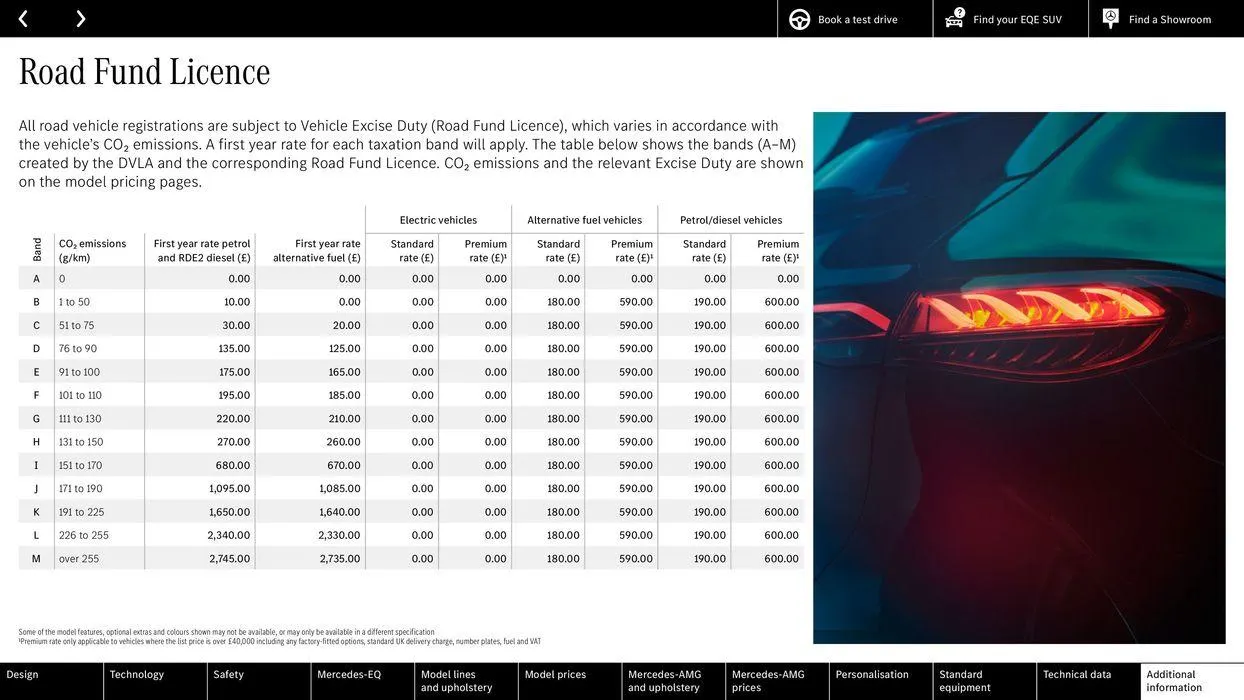Click the '91 to 100' emissions cell

[79, 372]
